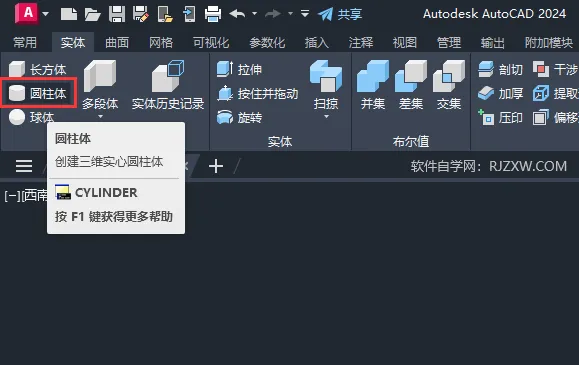Viewport: 579px width, 365px height.
Task: Switch to the 常用 ribbon tab
Action: point(25,42)
